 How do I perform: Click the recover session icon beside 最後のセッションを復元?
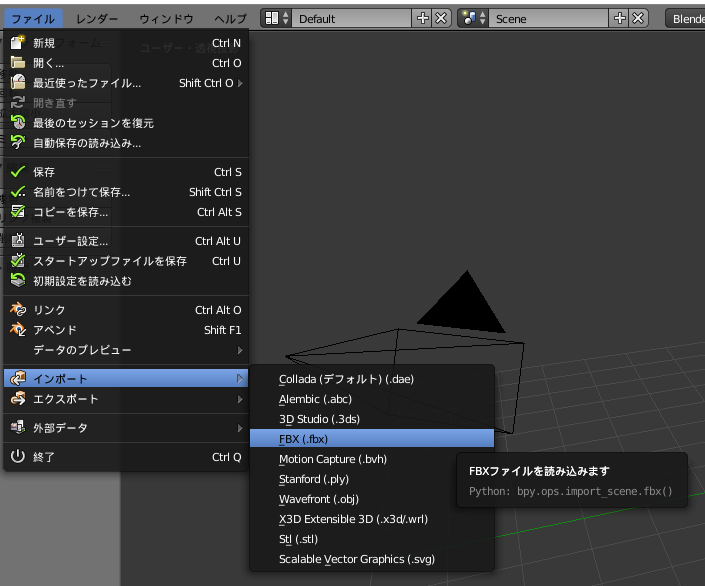[x=18, y=122]
